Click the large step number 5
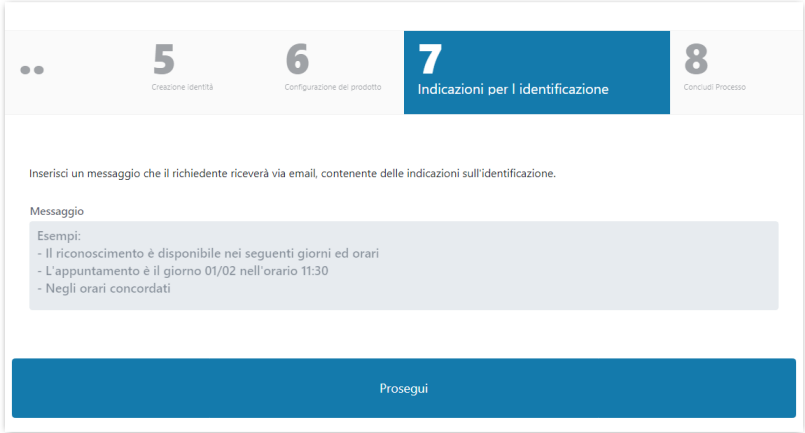The width and height of the screenshot is (805, 433). [x=163, y=60]
